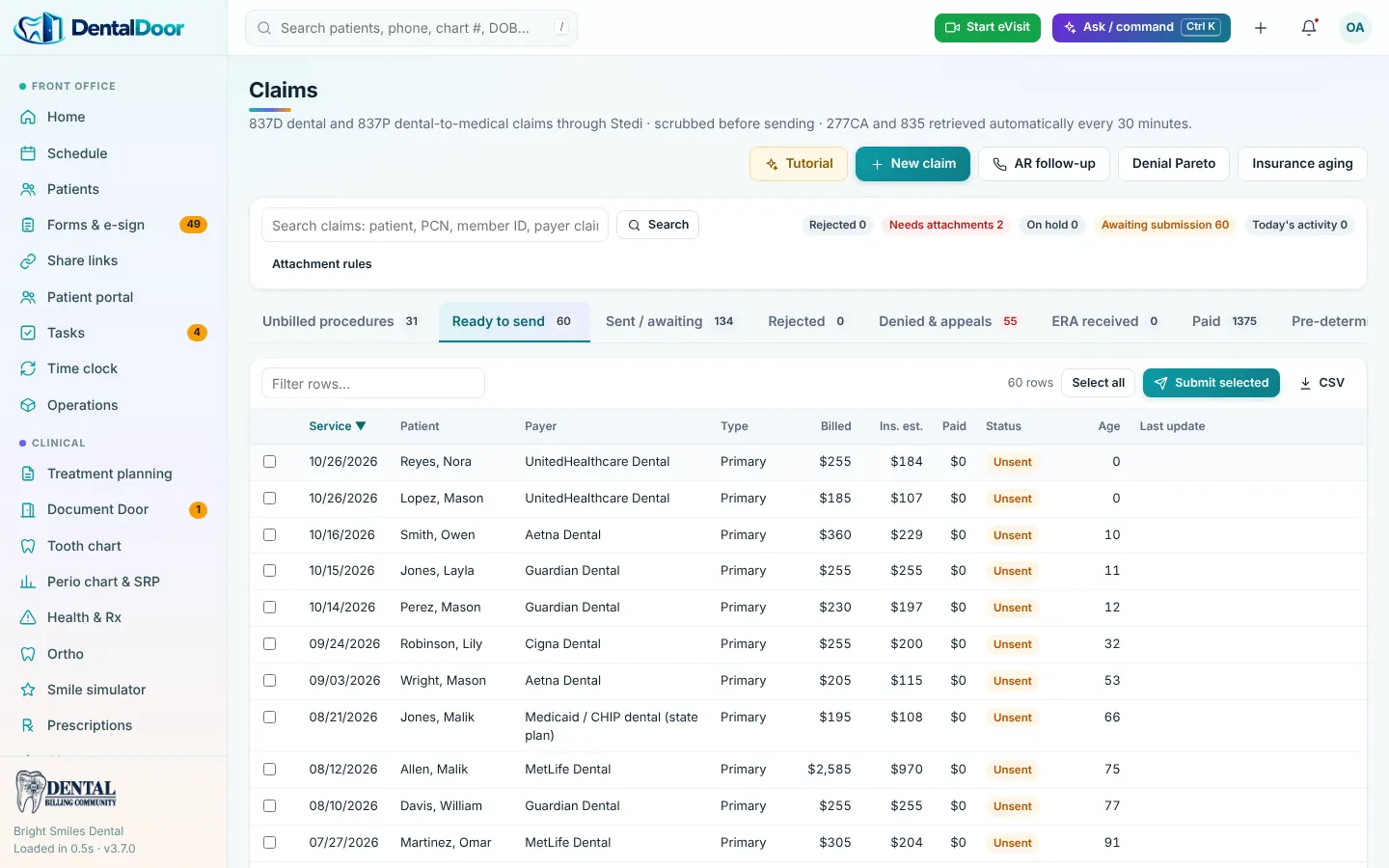Select the Lopez, Mason claim checkbox
This screenshot has width=1389, height=868.
pos(270,499)
